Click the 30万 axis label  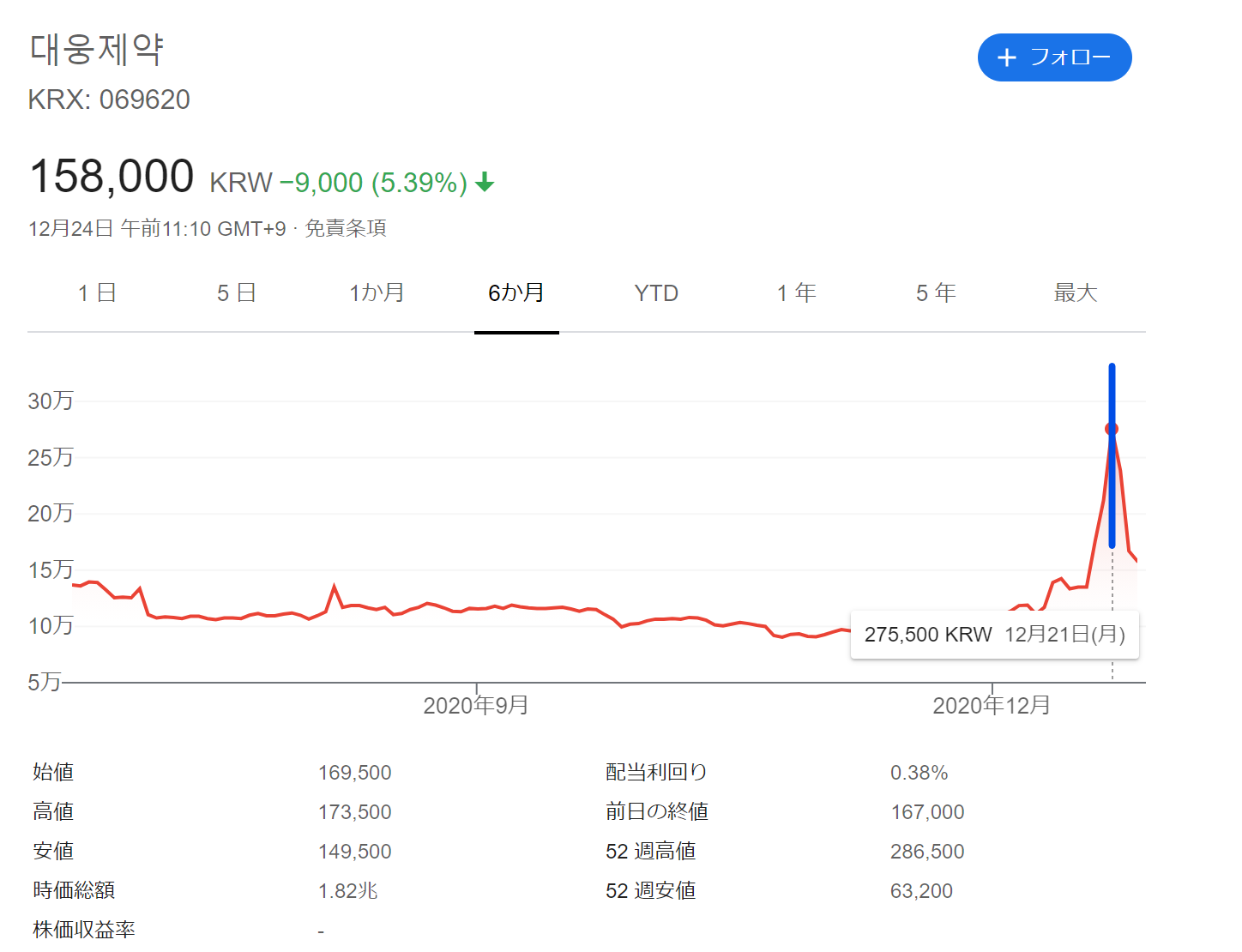[49, 400]
